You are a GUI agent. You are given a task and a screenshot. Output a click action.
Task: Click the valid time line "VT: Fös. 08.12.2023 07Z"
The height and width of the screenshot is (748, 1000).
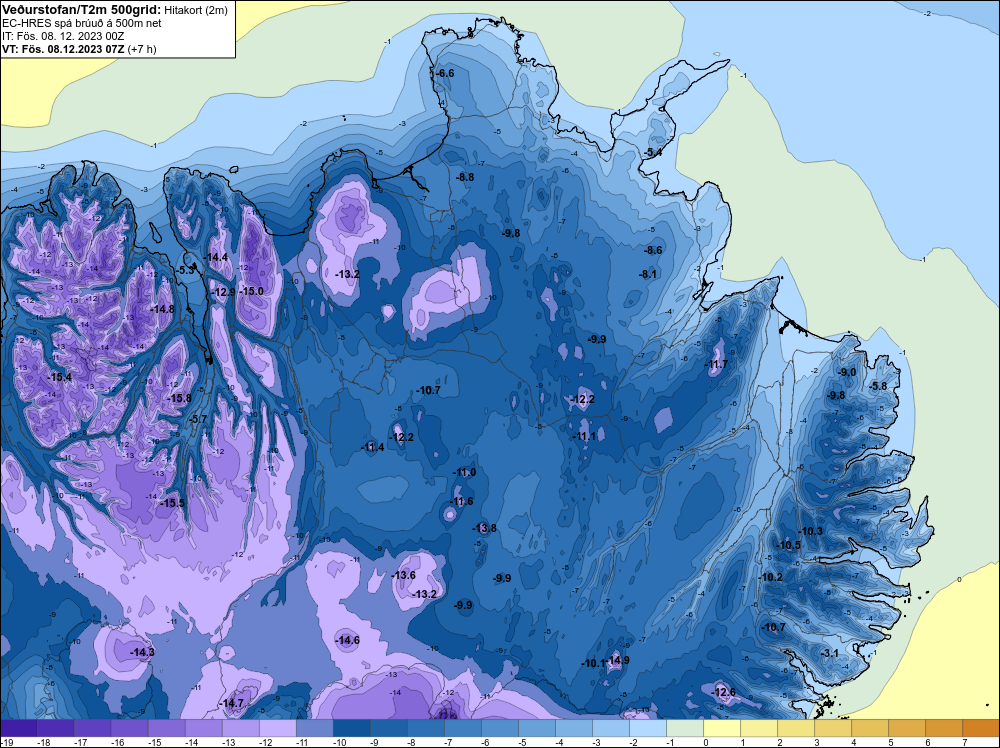pos(64,48)
